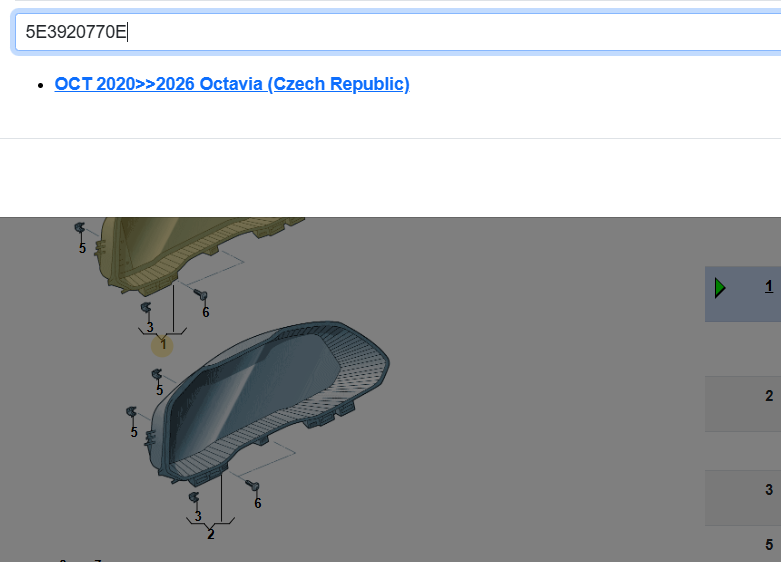Click upper callout 5 beside blue cluster
This screenshot has height=562, width=781.
click(159, 390)
